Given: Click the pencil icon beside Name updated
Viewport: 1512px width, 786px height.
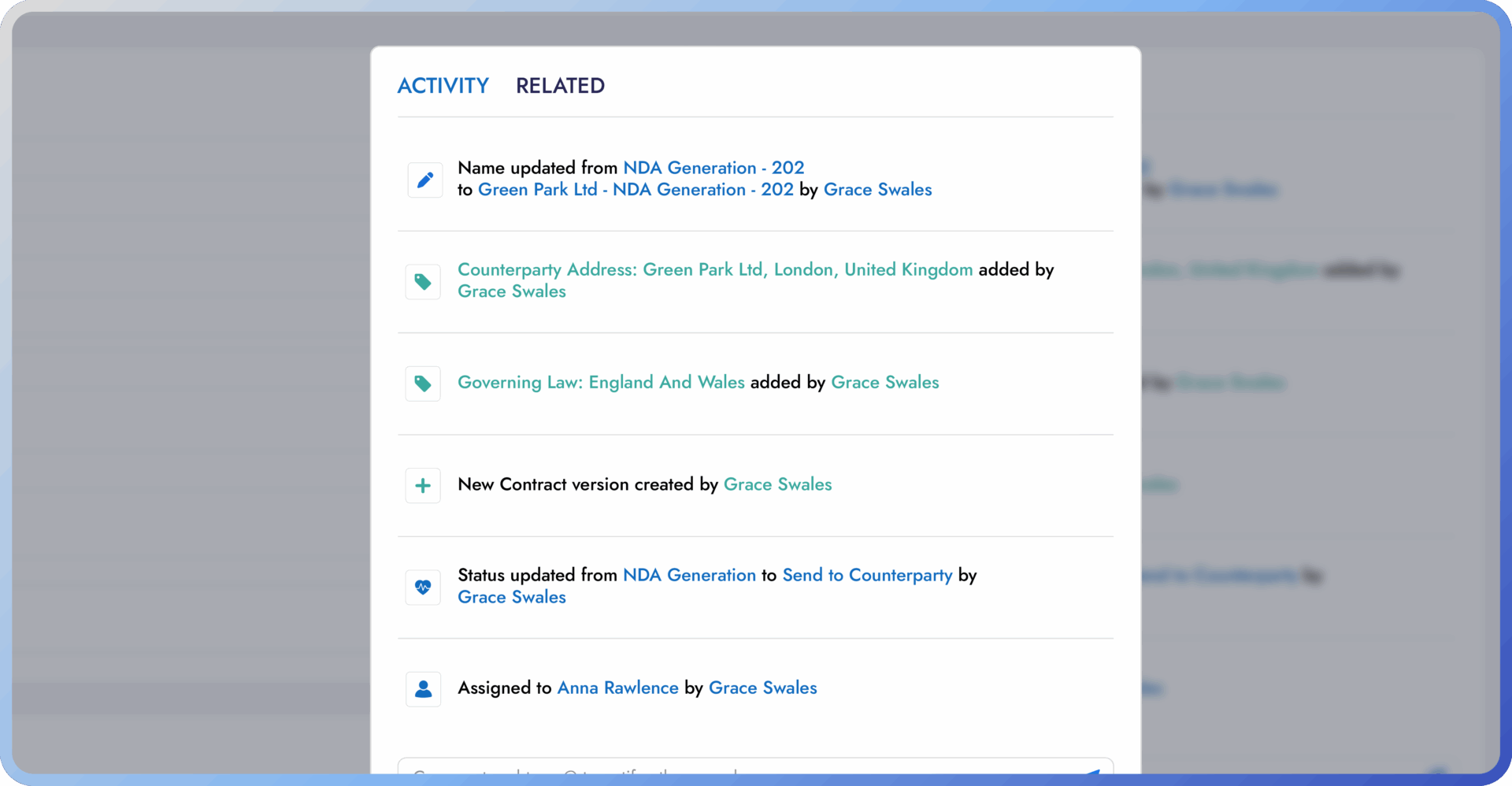Looking at the screenshot, I should click(424, 180).
